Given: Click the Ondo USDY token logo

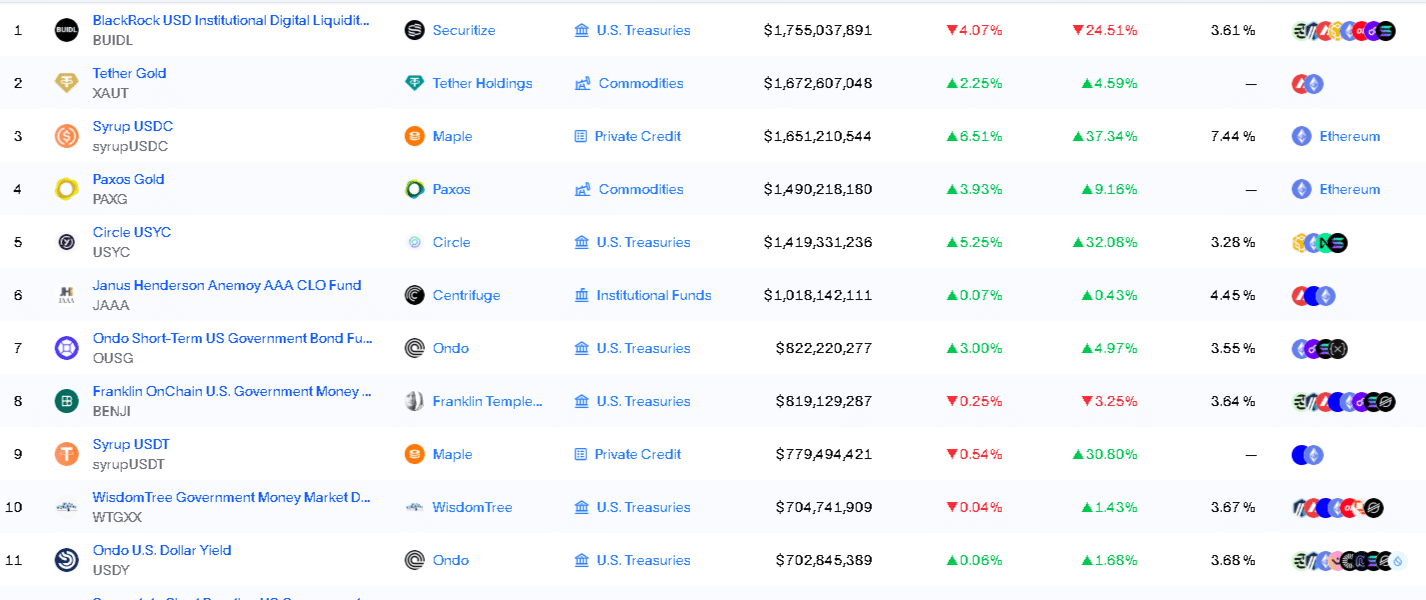Looking at the screenshot, I should tap(67, 560).
